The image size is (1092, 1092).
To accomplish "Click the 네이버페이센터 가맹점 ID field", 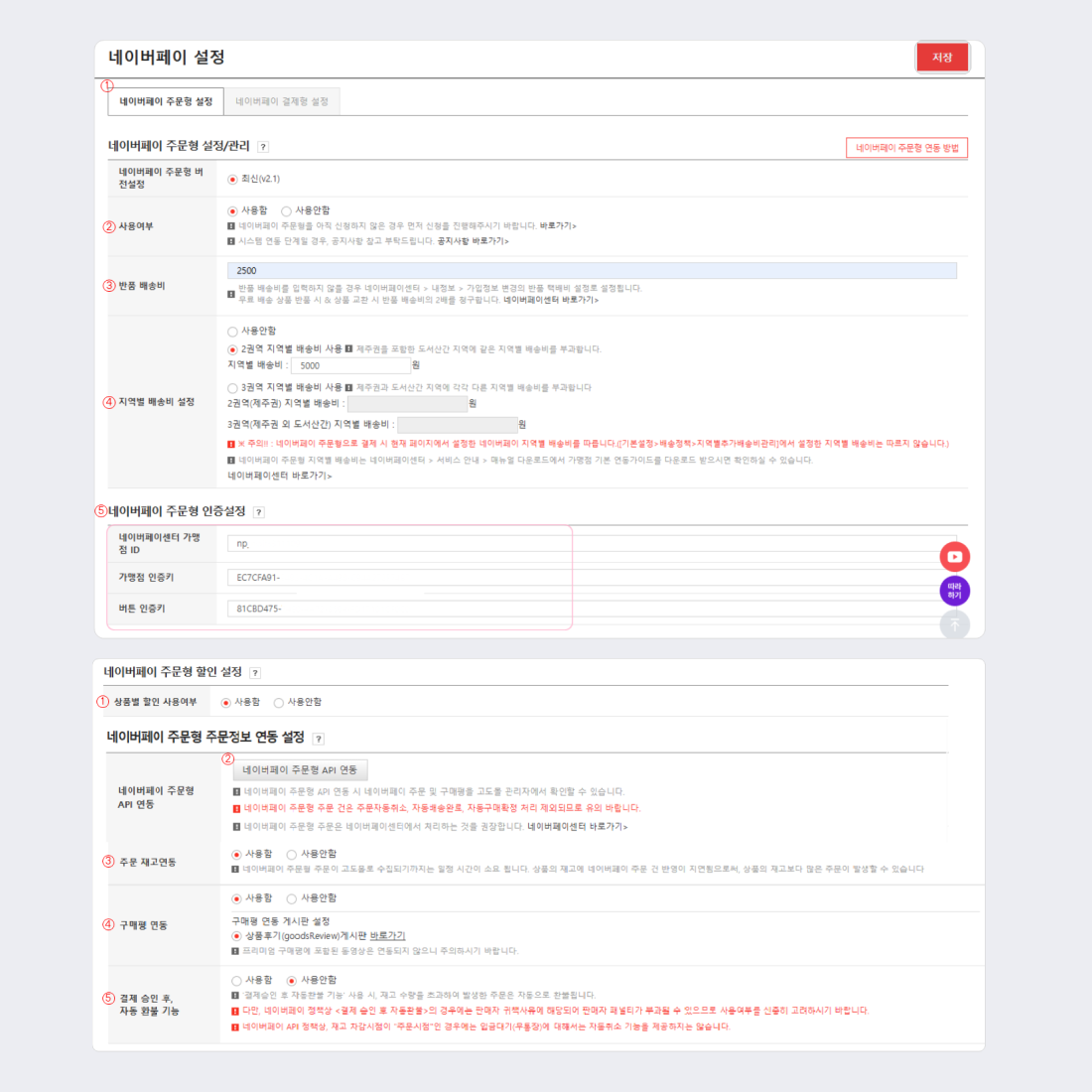I will click(x=592, y=544).
